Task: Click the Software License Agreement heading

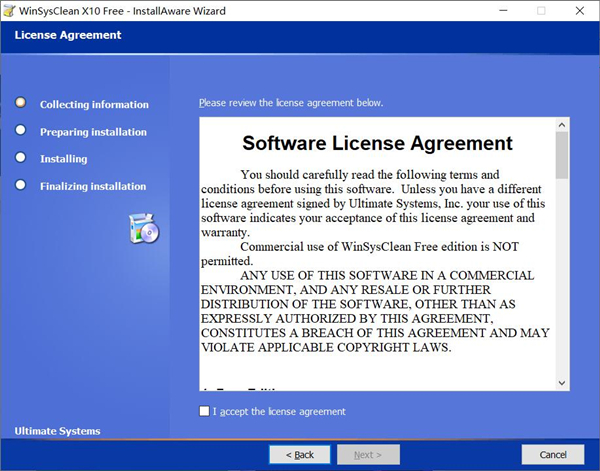Action: coord(377,143)
